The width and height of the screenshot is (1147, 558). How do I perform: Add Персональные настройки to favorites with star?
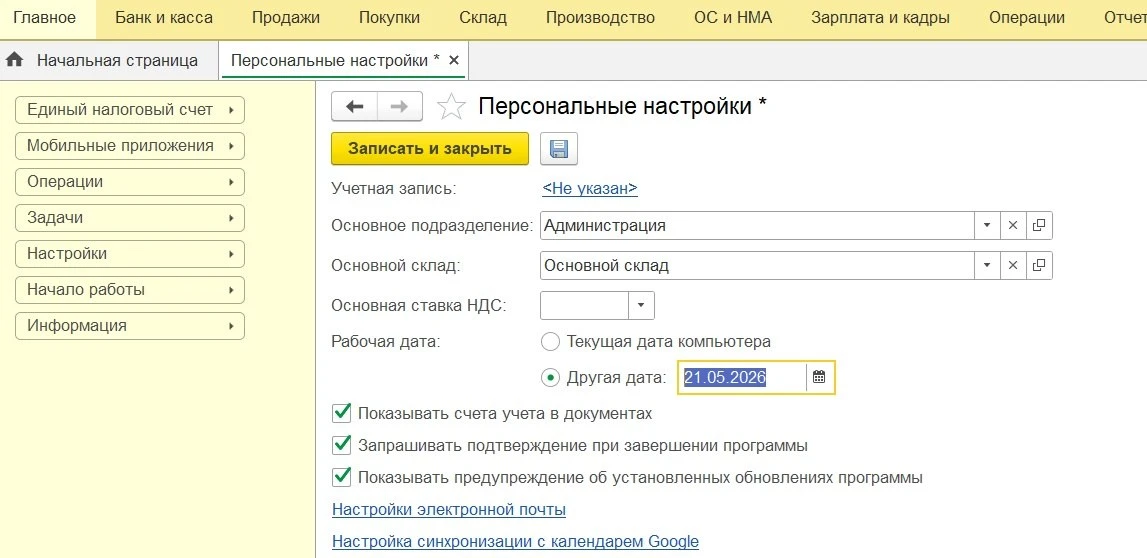click(x=451, y=107)
